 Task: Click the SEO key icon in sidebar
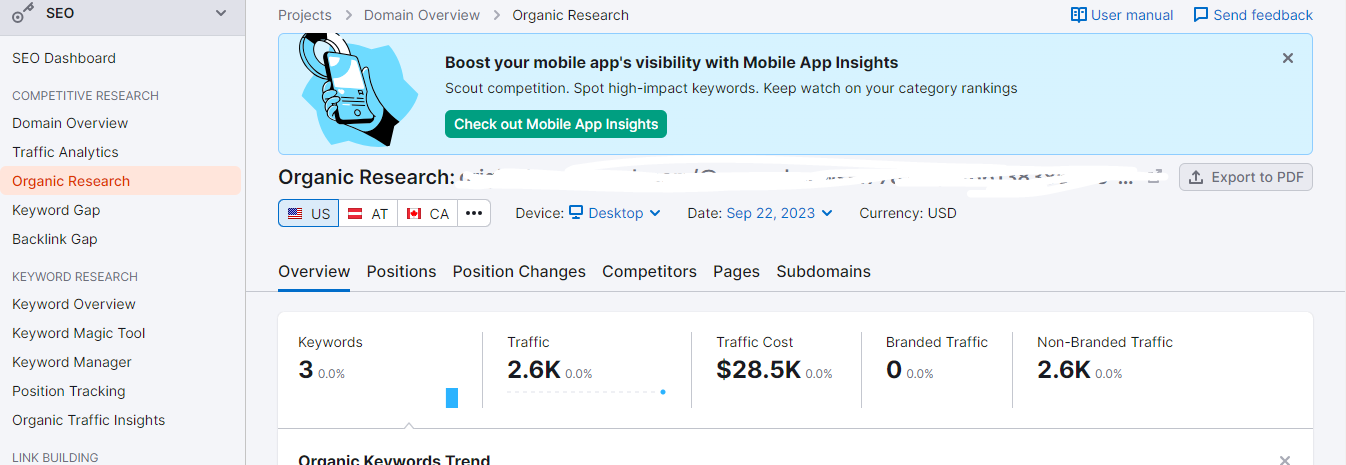pyautogui.click(x=24, y=14)
